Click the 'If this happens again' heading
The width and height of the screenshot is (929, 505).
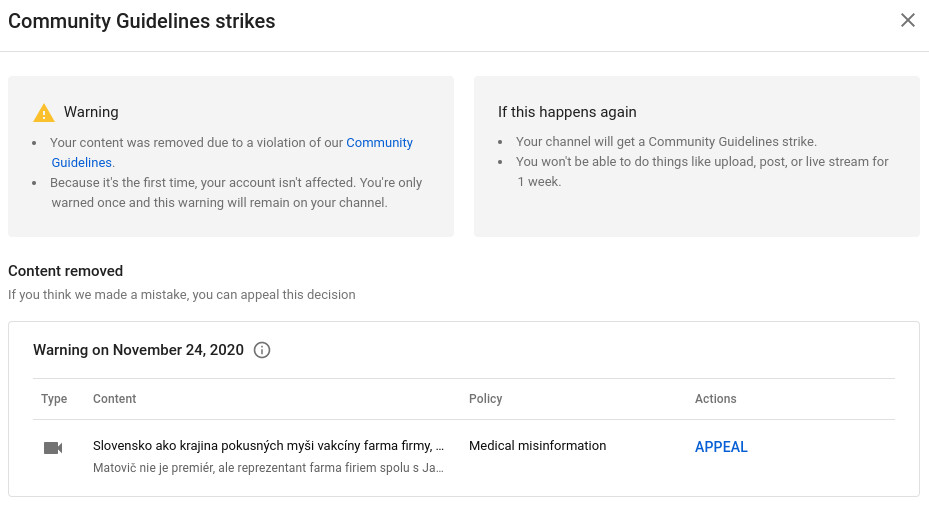pyautogui.click(x=567, y=112)
